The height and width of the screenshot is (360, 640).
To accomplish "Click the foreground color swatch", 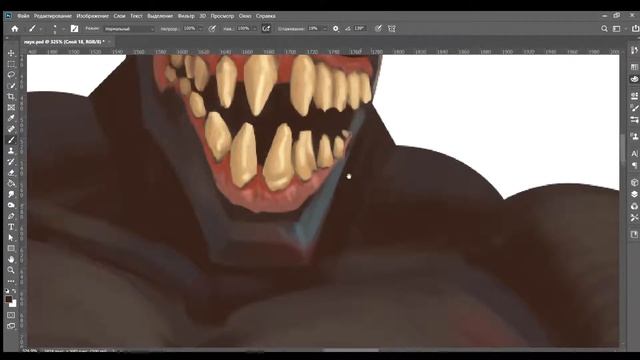I will 8,299.
